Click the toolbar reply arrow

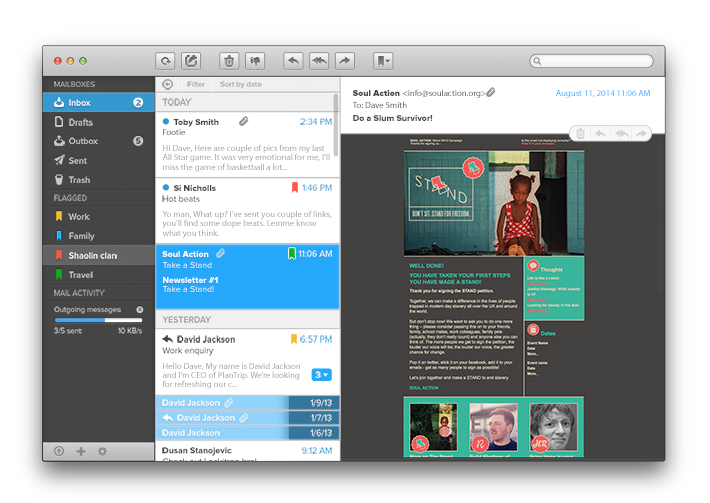pos(293,61)
